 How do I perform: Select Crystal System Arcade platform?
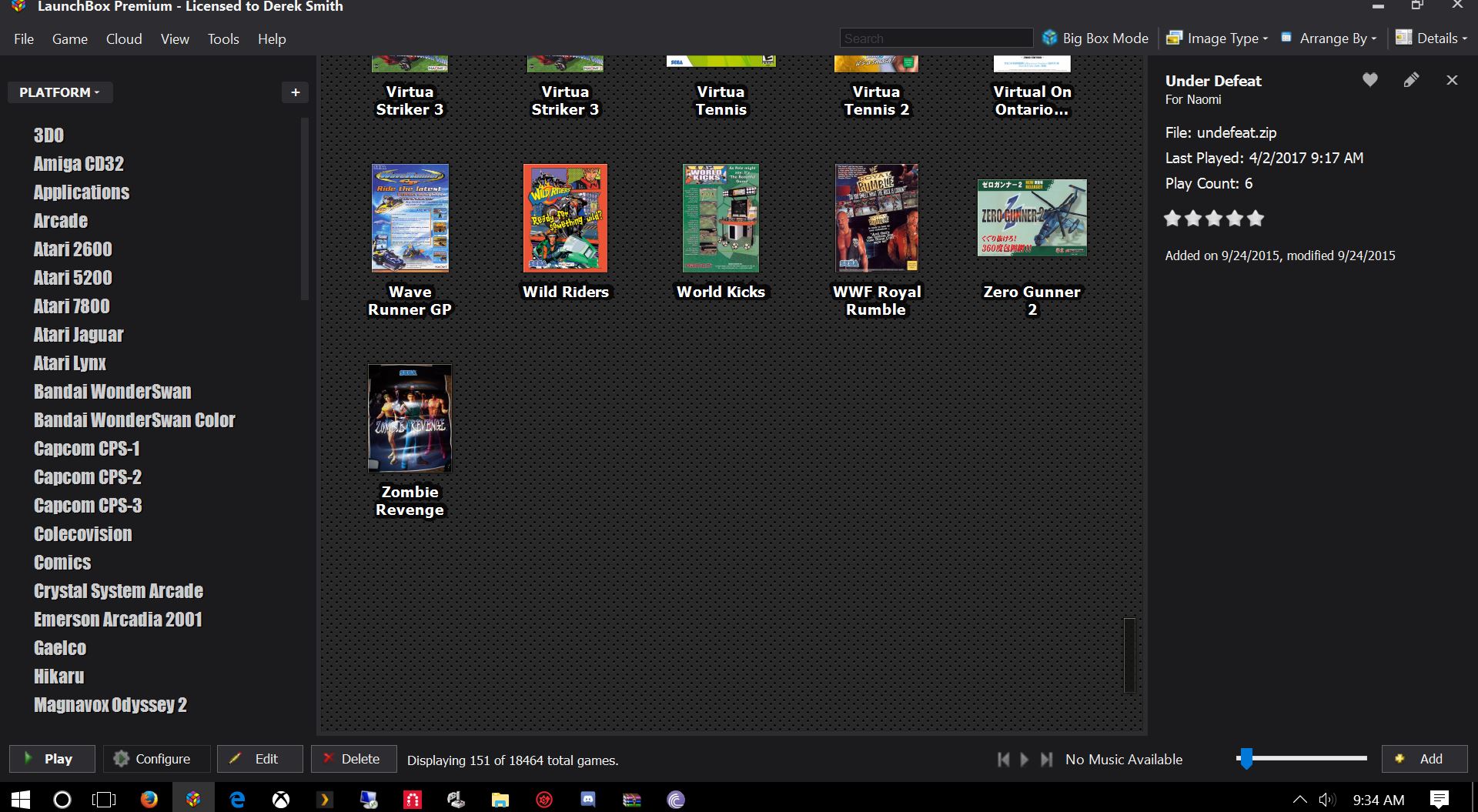pyautogui.click(x=119, y=591)
